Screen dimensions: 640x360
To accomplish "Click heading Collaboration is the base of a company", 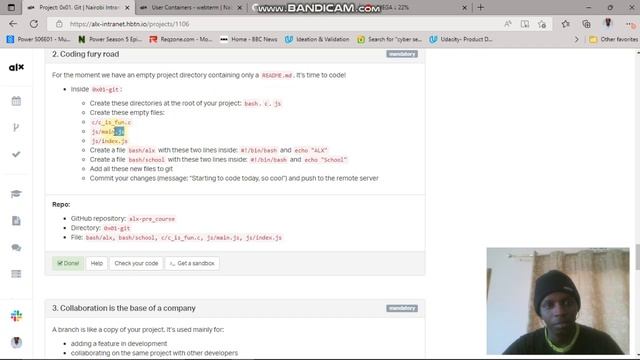I will click(124, 308).
